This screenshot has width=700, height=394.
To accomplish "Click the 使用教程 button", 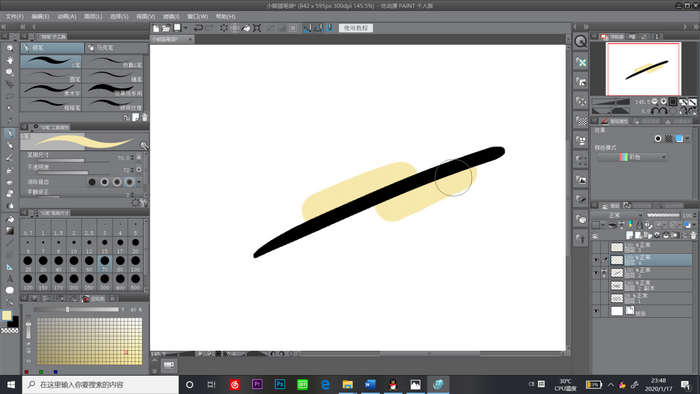I will coord(356,28).
